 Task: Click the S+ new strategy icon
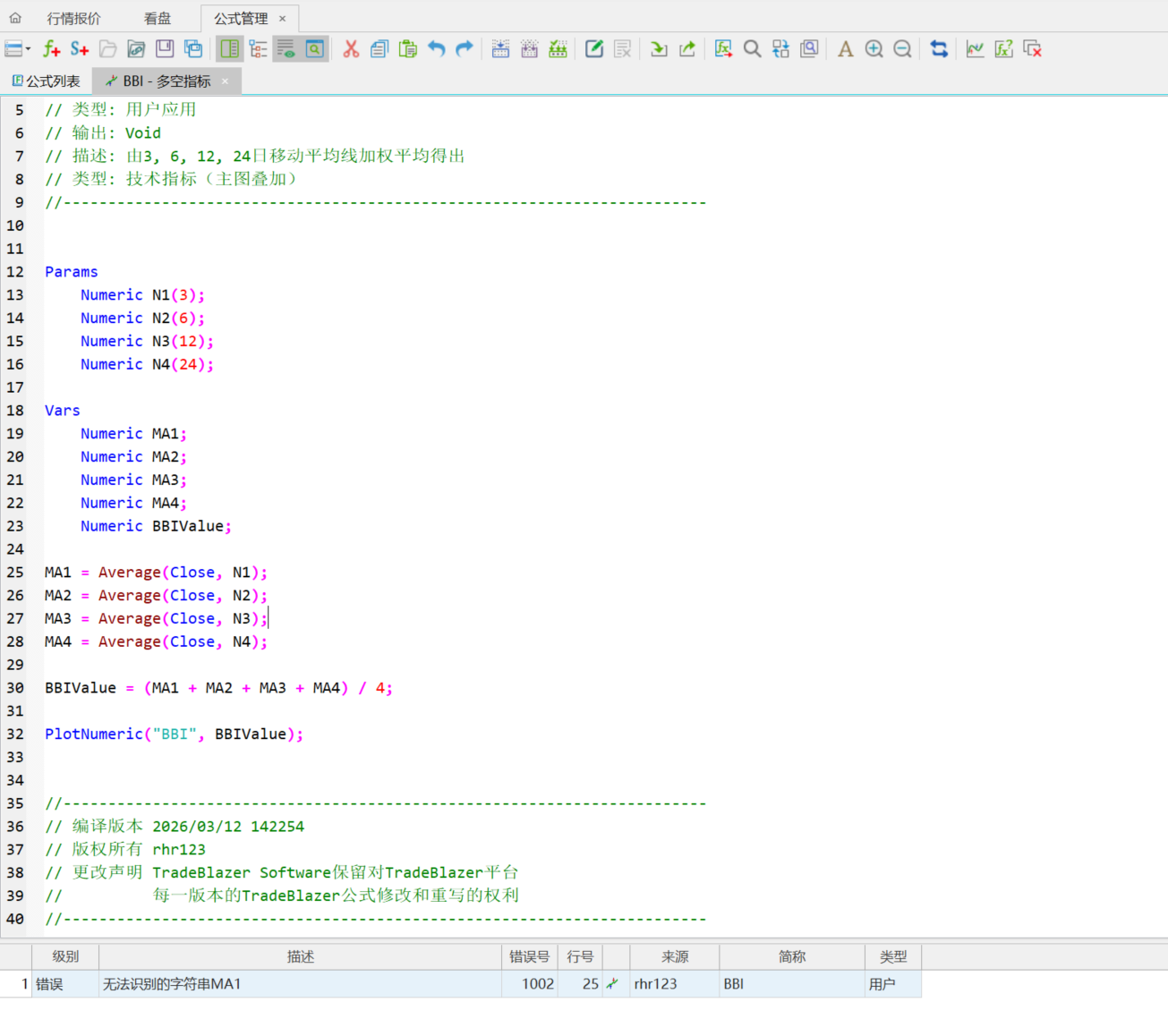[80, 49]
